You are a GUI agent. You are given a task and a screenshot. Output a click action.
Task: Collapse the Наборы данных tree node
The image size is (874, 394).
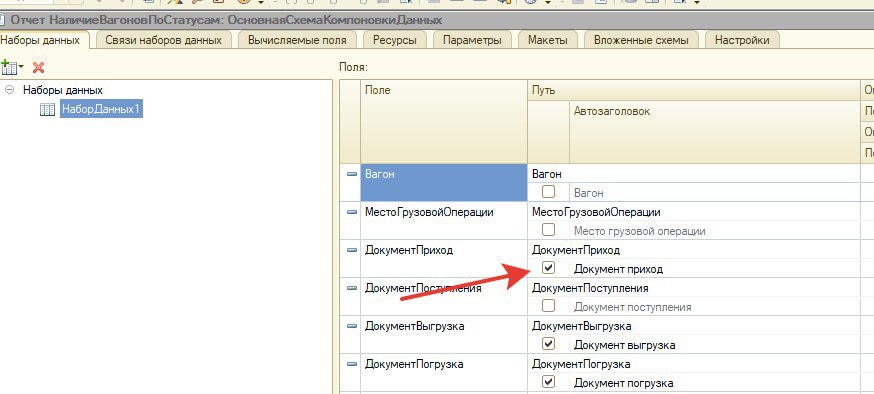(9, 90)
